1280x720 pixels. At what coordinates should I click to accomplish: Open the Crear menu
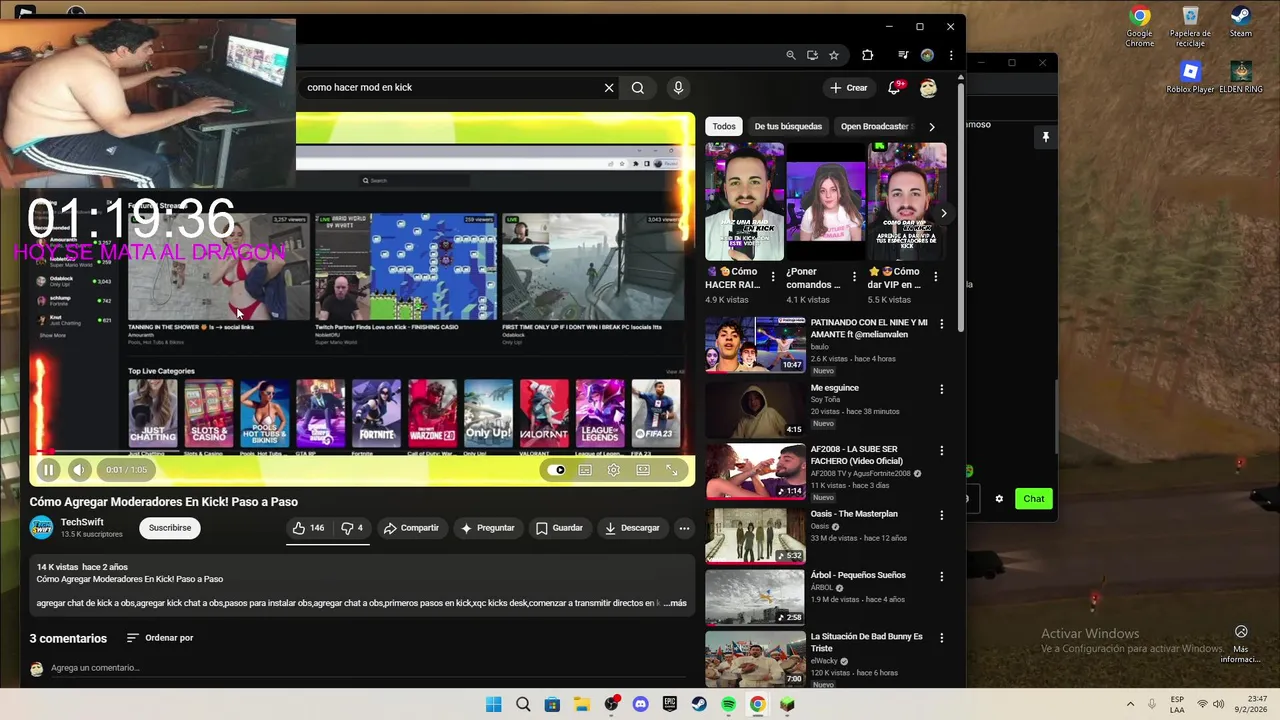pyautogui.click(x=849, y=88)
